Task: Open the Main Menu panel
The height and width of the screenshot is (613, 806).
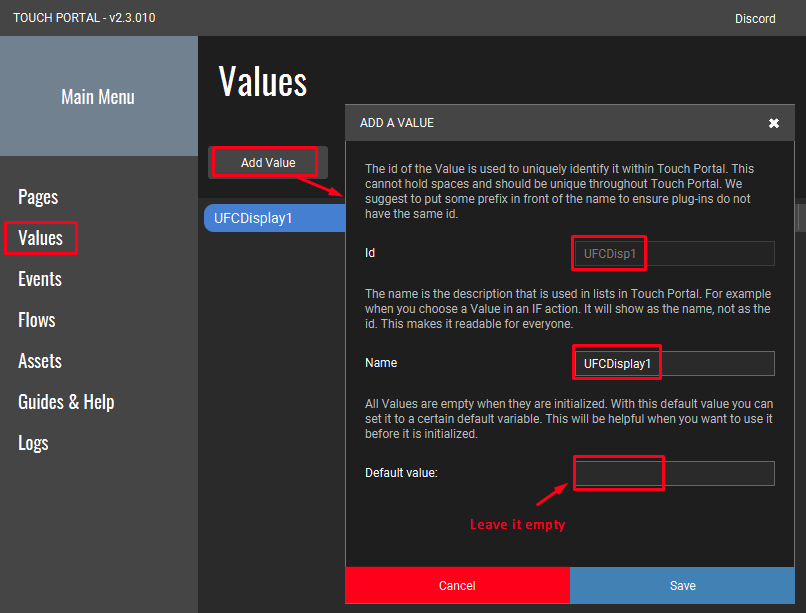Action: click(x=98, y=96)
